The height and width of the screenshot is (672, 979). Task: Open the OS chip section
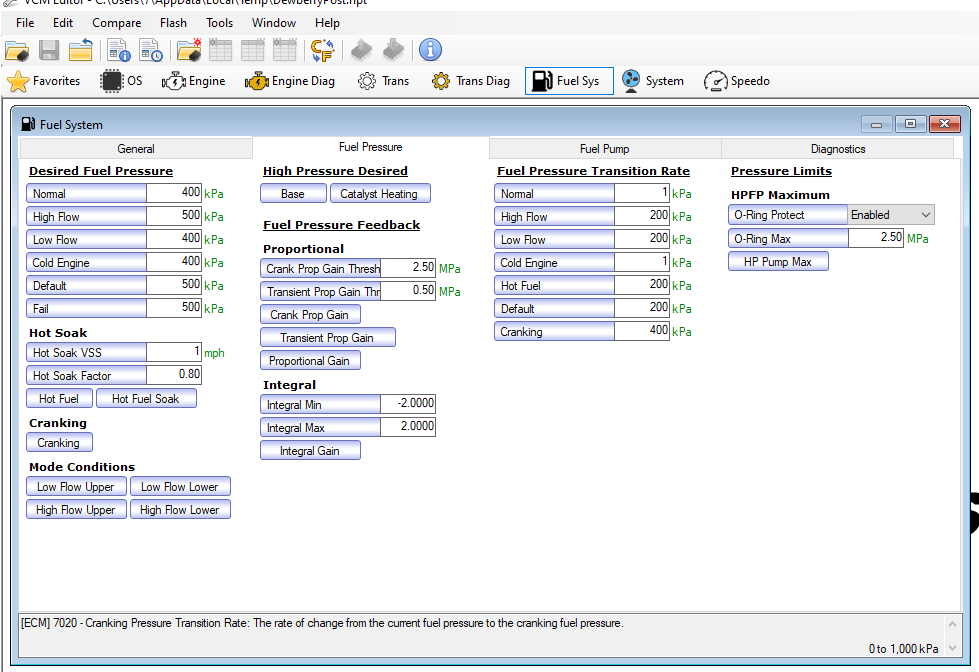[x=121, y=81]
